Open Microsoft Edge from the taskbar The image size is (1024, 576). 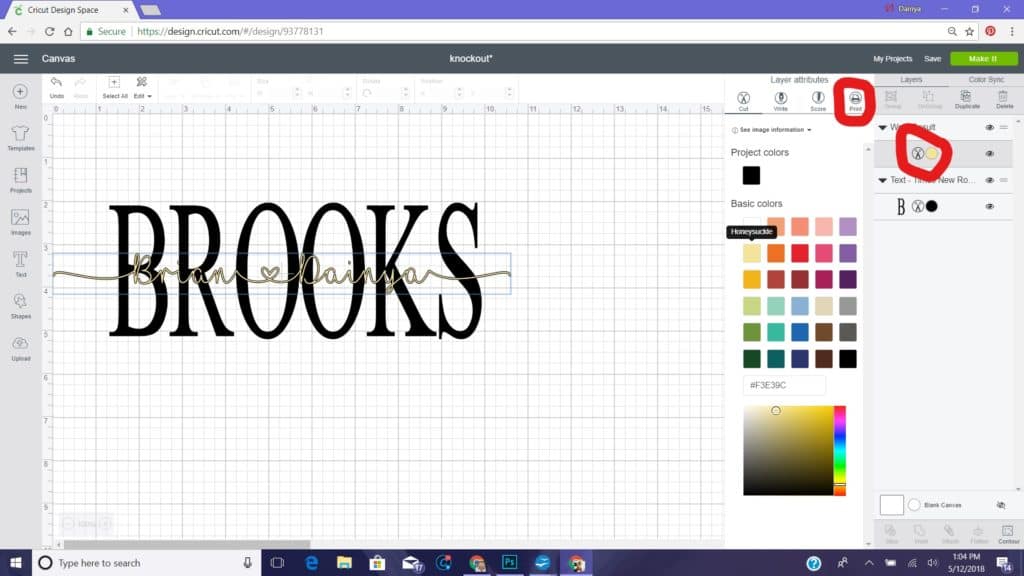[x=312, y=562]
